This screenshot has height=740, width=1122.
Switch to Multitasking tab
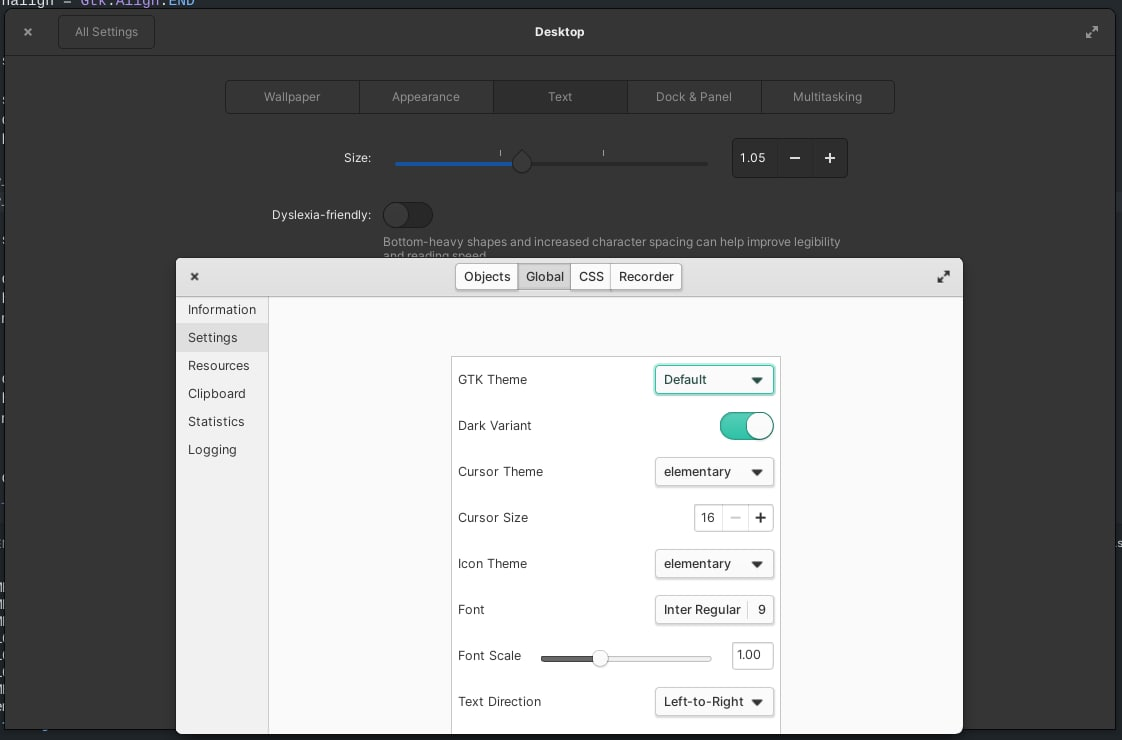(827, 97)
